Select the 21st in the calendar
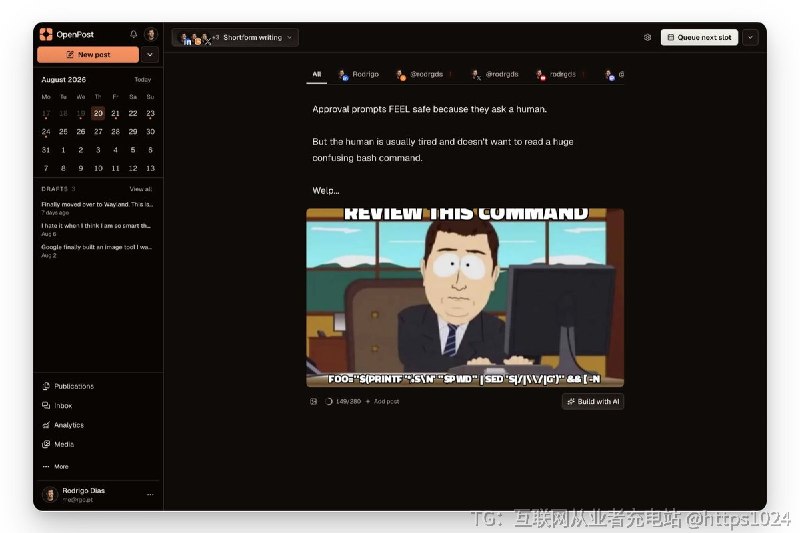 [x=115, y=113]
